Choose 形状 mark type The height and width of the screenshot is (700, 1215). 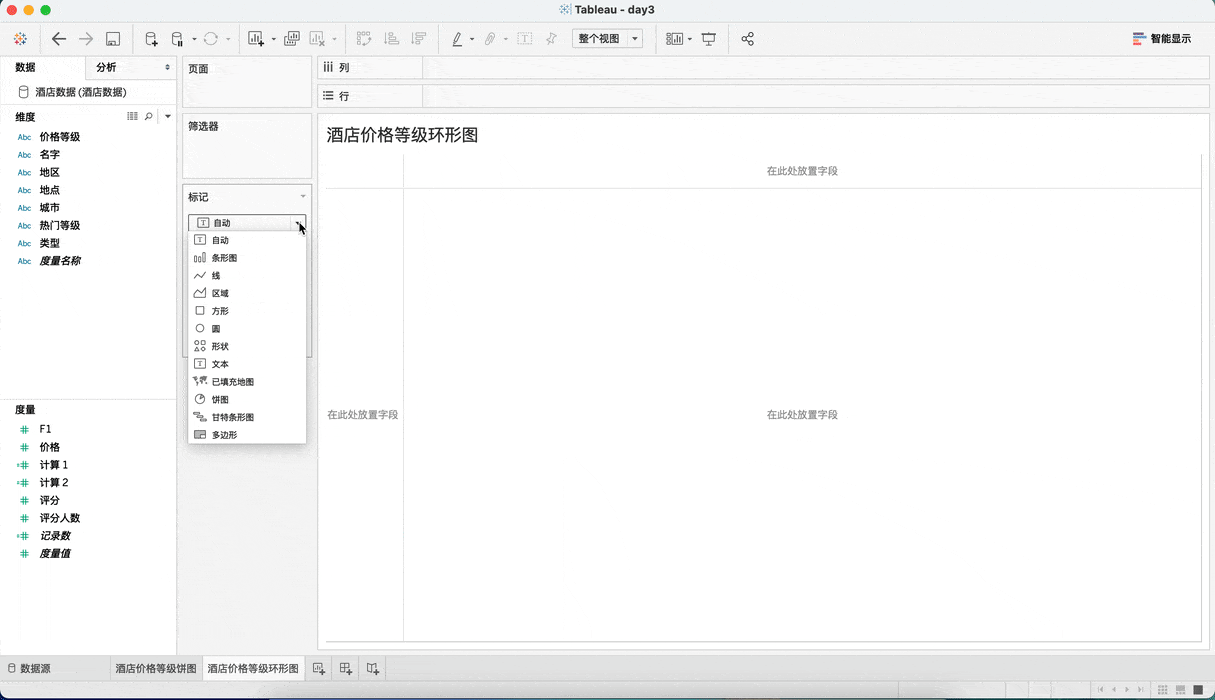247,346
